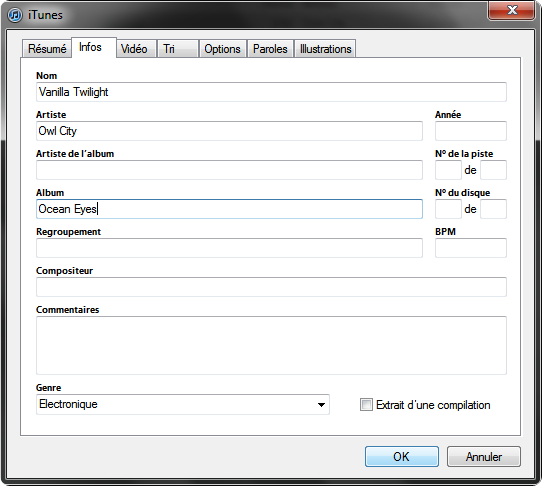The height and width of the screenshot is (486, 542).
Task: Enable the Extrait d'une compilation checkbox
Action: point(366,405)
